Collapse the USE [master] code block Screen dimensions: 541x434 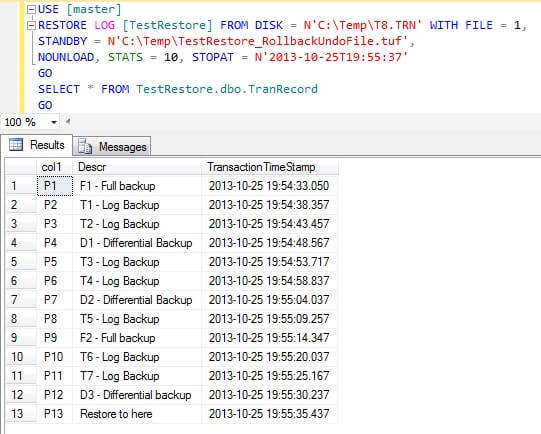pyautogui.click(x=31, y=10)
